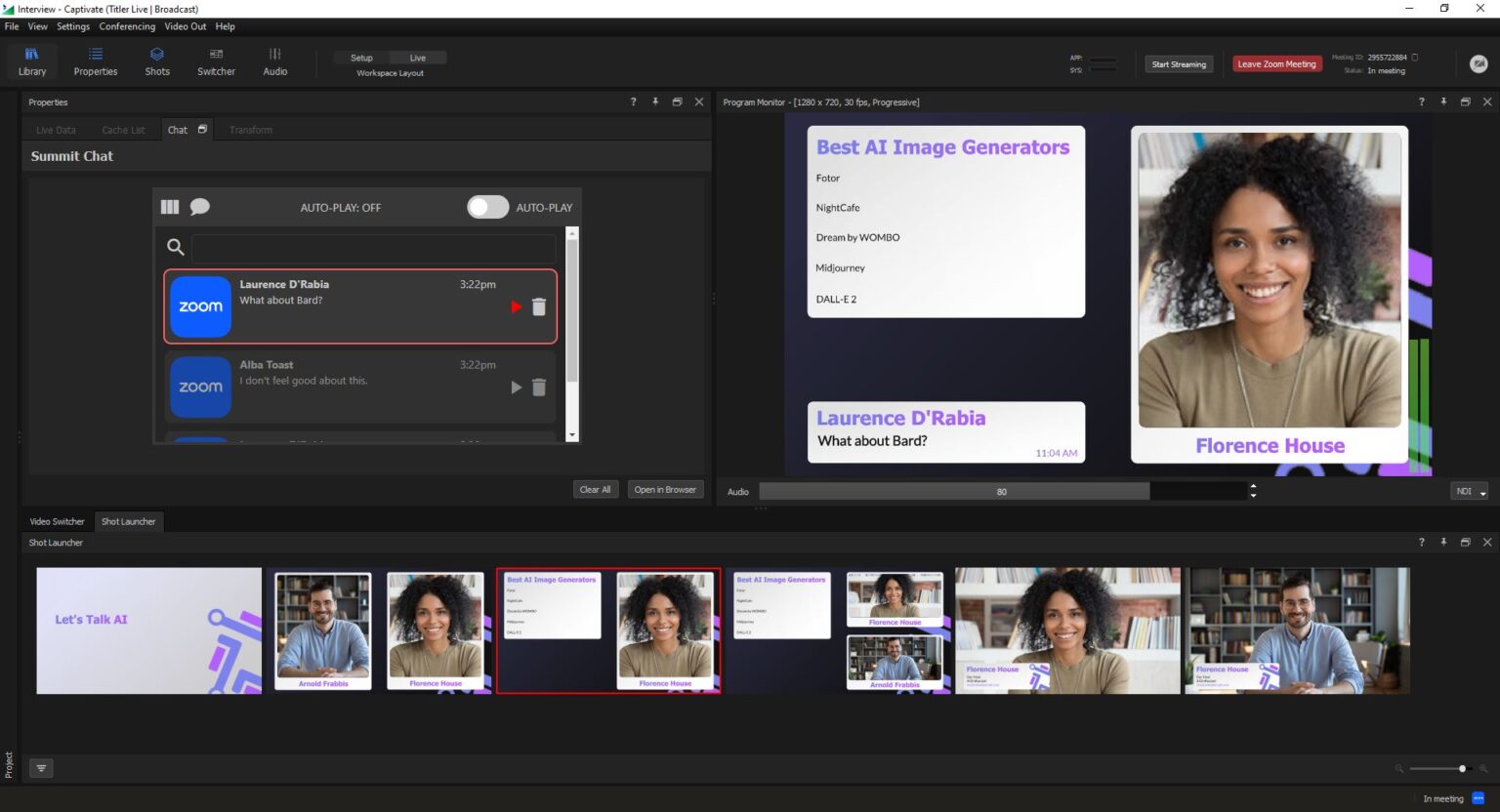The height and width of the screenshot is (812, 1500).
Task: Open the Audio mixer icon
Action: pyautogui.click(x=275, y=61)
